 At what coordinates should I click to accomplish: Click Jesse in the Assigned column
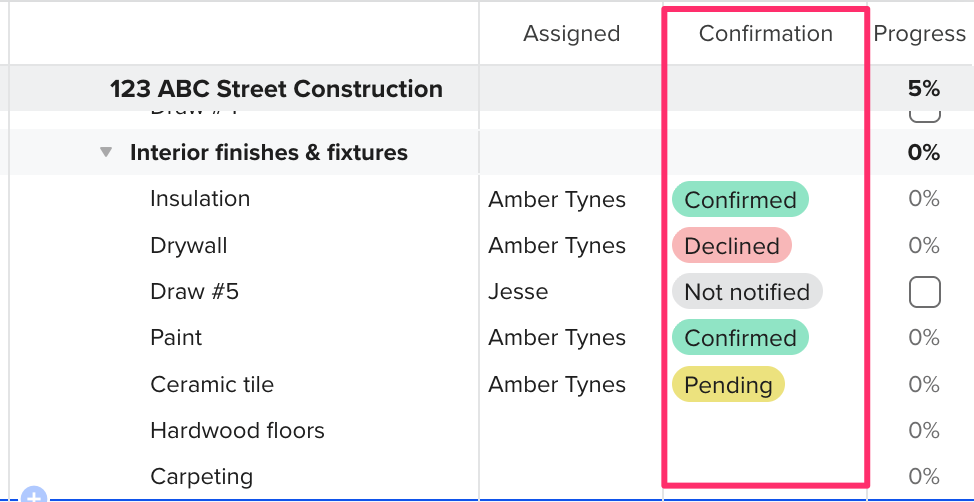[x=518, y=292]
